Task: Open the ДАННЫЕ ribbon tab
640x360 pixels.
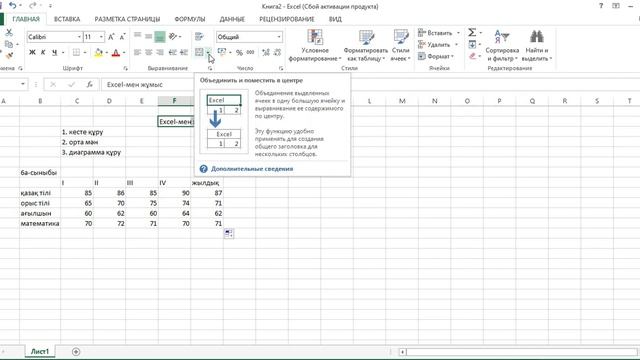Action: point(232,19)
